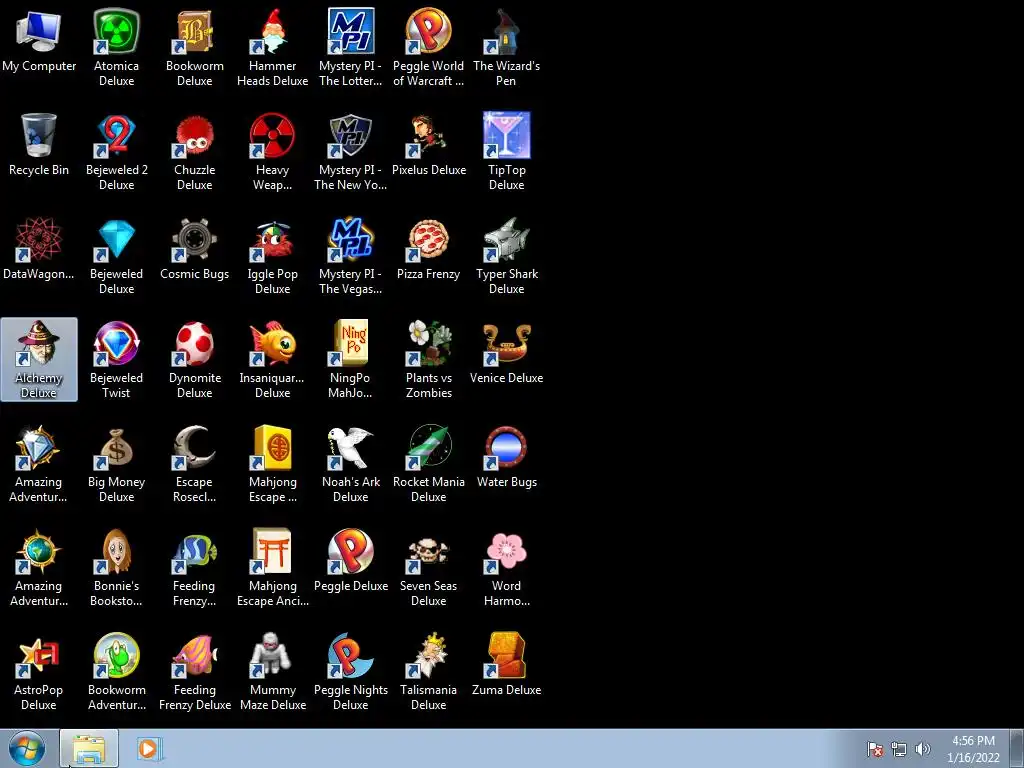The width and height of the screenshot is (1024, 768).
Task: Launch Windows Media Player from taskbar
Action: (x=148, y=748)
